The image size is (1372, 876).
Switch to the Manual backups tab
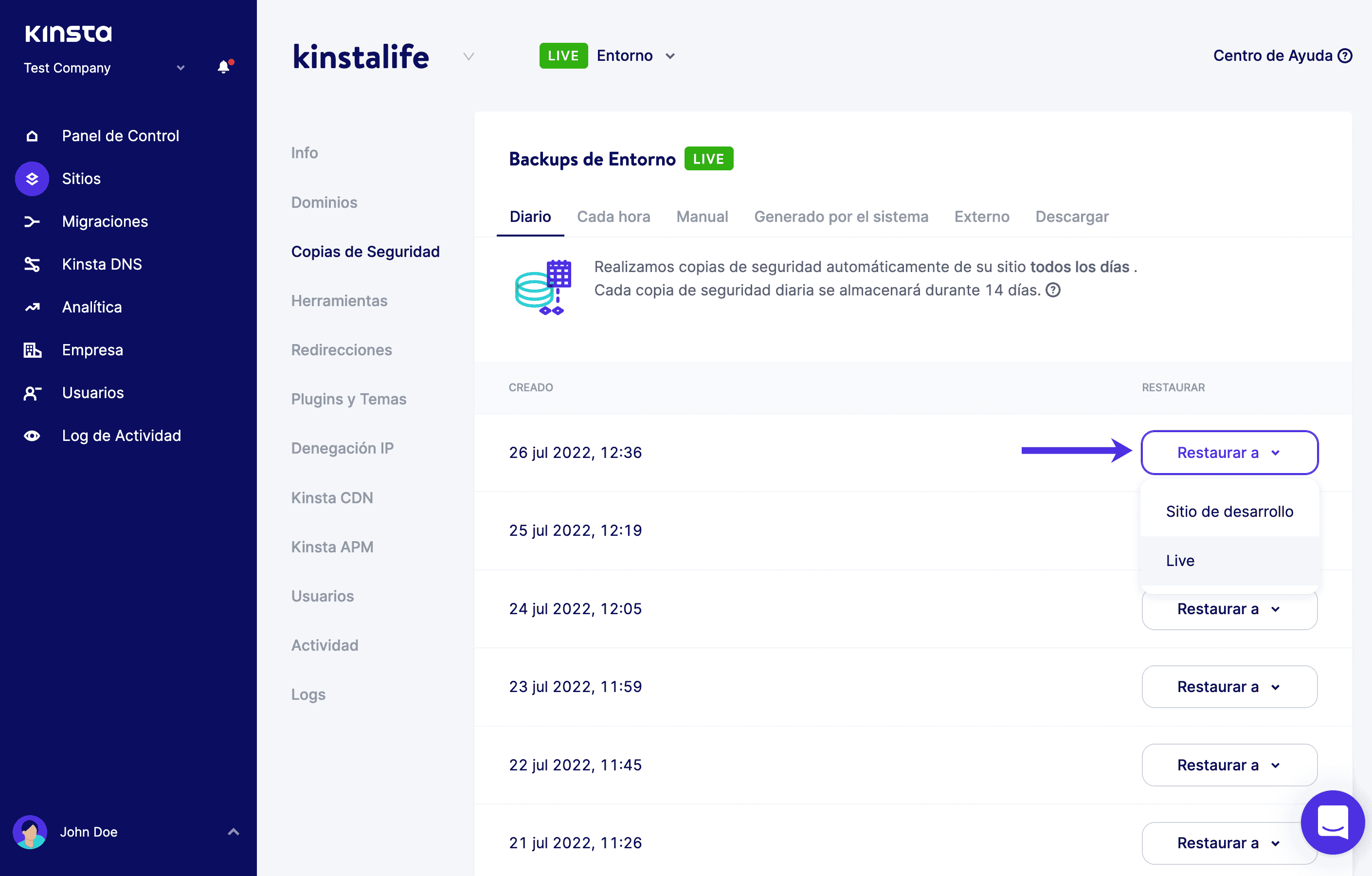click(x=702, y=217)
